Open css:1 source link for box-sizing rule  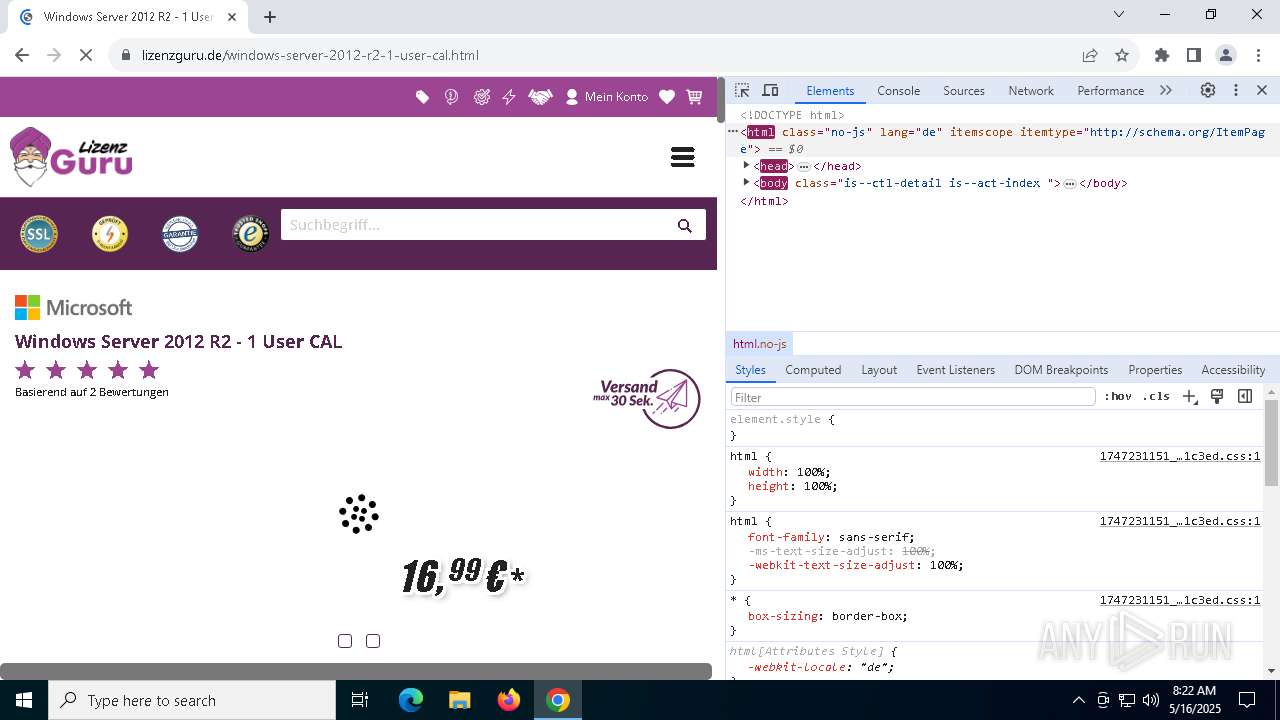[1180, 600]
